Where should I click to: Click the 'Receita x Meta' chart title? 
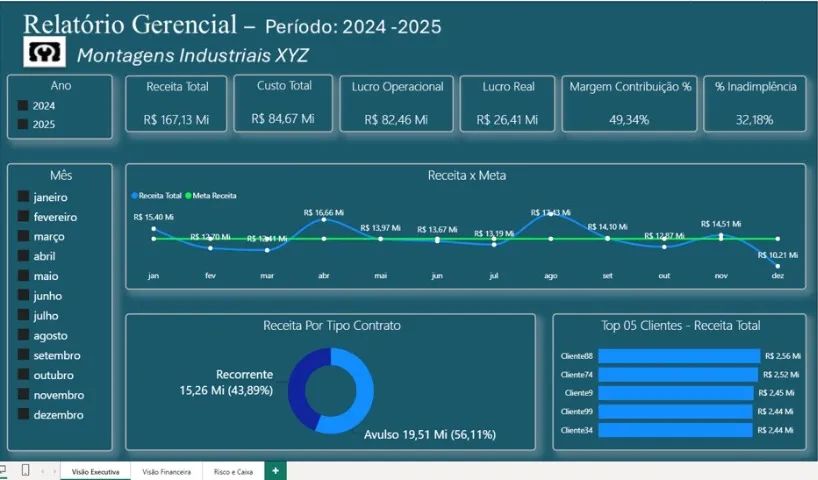(x=467, y=175)
